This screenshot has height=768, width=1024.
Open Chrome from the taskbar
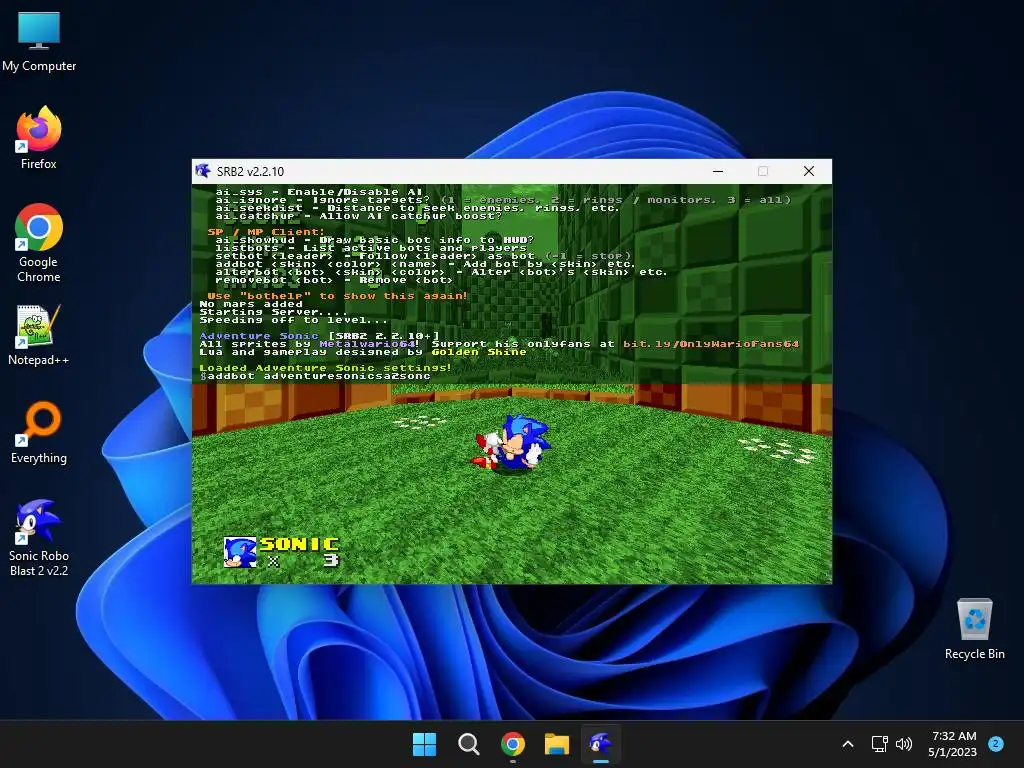coord(513,744)
